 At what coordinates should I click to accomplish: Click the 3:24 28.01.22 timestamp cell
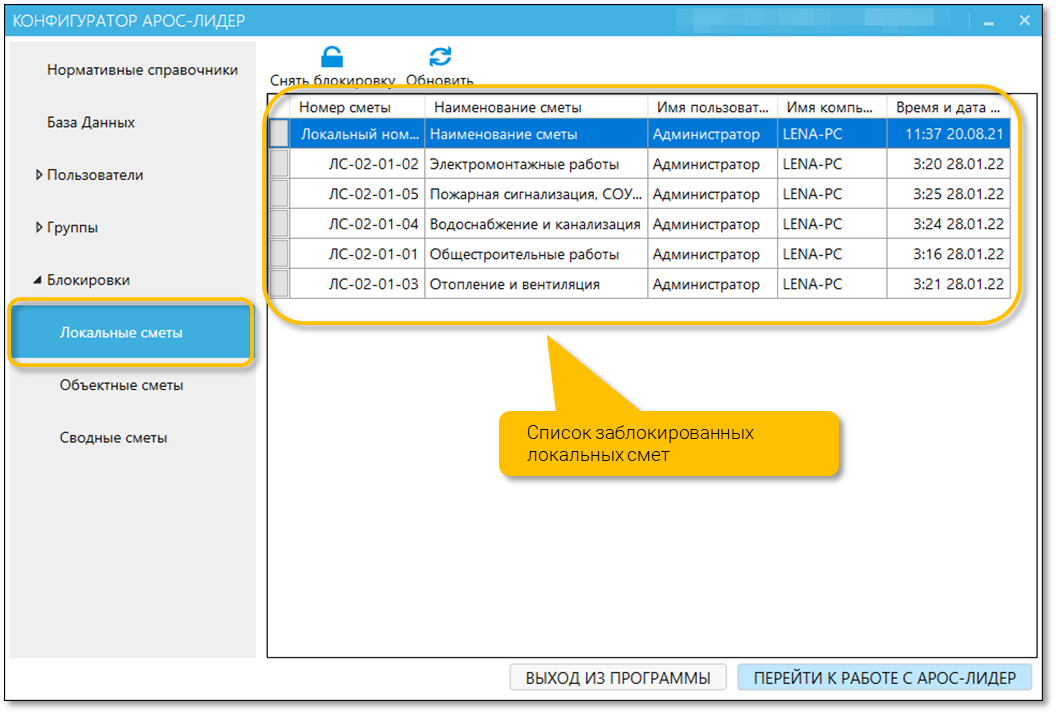pyautogui.click(x=948, y=224)
